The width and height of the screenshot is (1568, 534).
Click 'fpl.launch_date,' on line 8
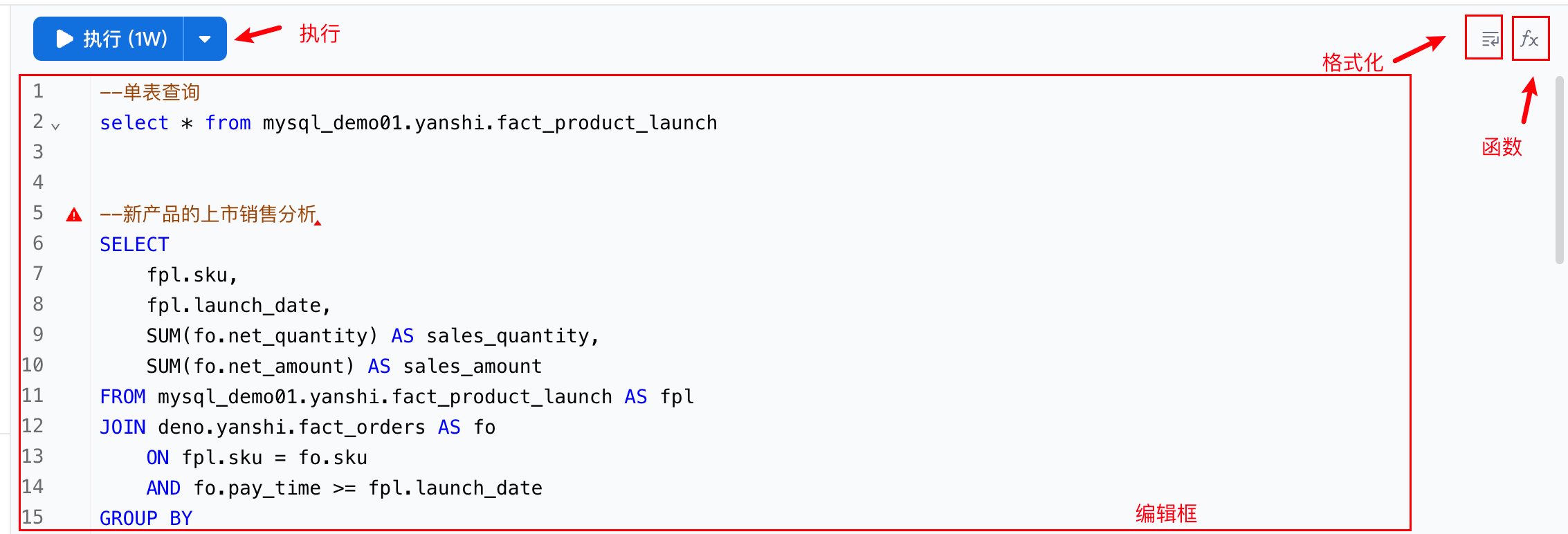(x=239, y=306)
